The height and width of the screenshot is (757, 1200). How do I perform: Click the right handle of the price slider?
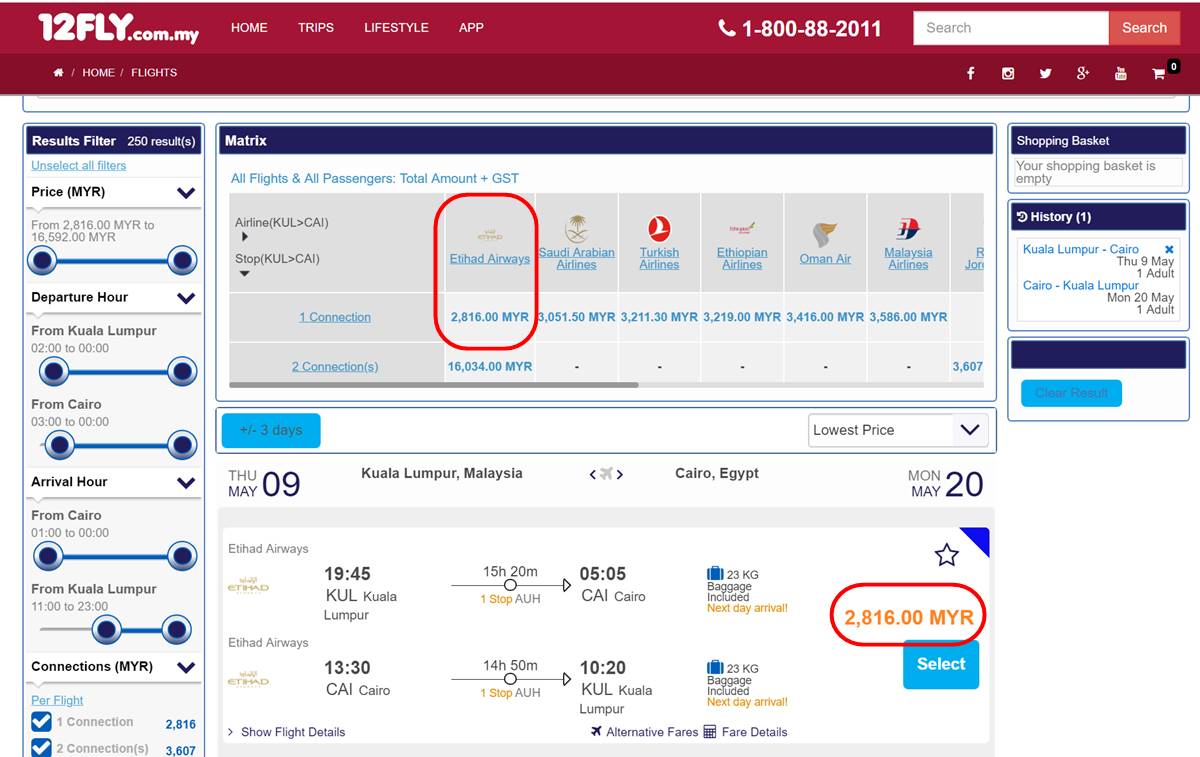182,262
